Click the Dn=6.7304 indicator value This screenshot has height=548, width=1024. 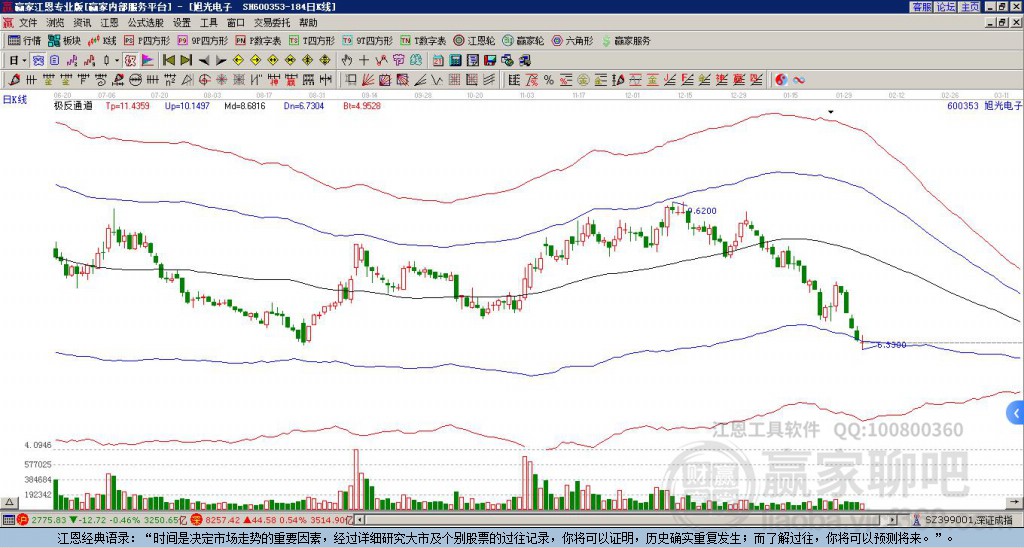tap(303, 105)
